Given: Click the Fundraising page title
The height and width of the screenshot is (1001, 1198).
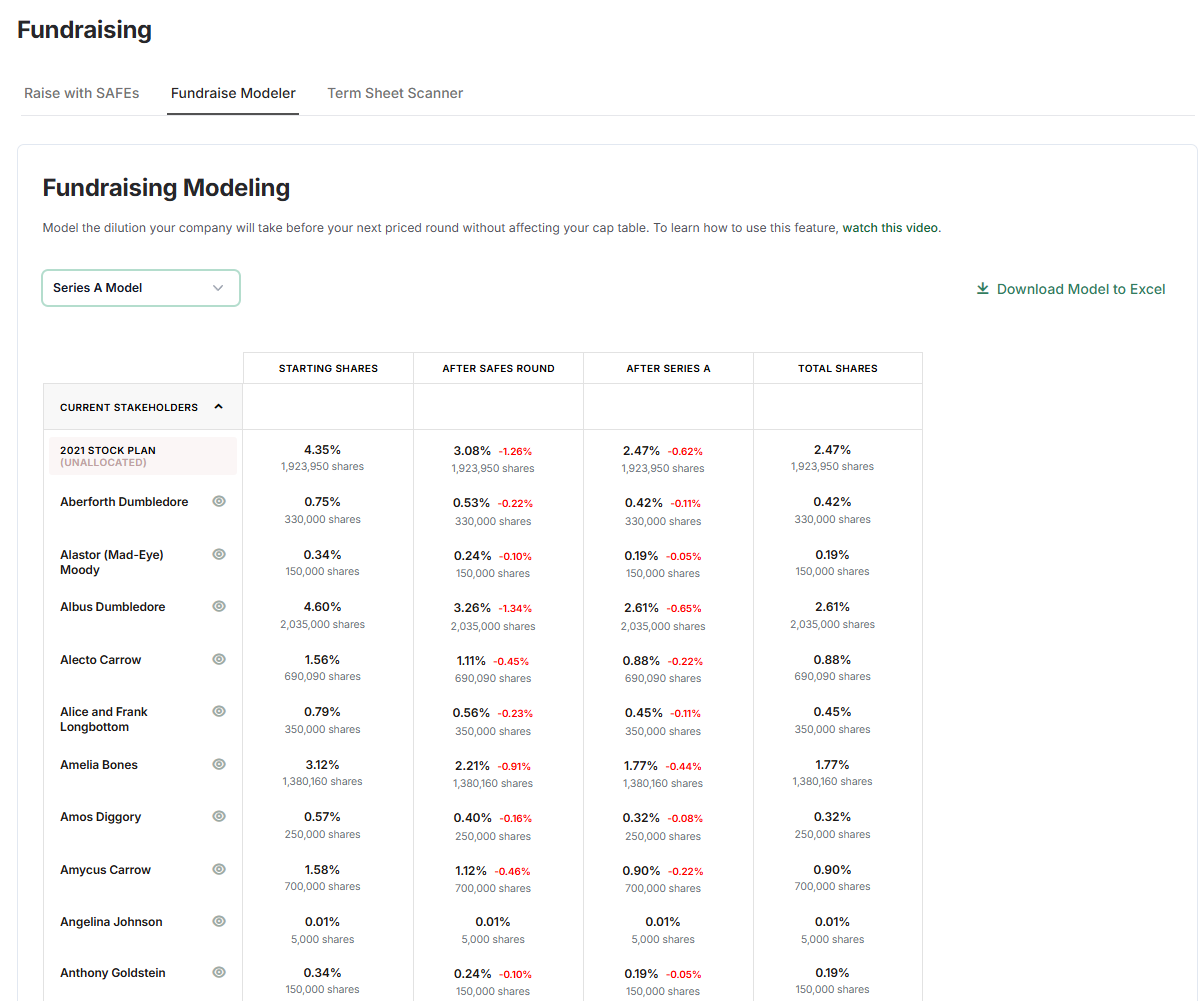Looking at the screenshot, I should click(84, 30).
